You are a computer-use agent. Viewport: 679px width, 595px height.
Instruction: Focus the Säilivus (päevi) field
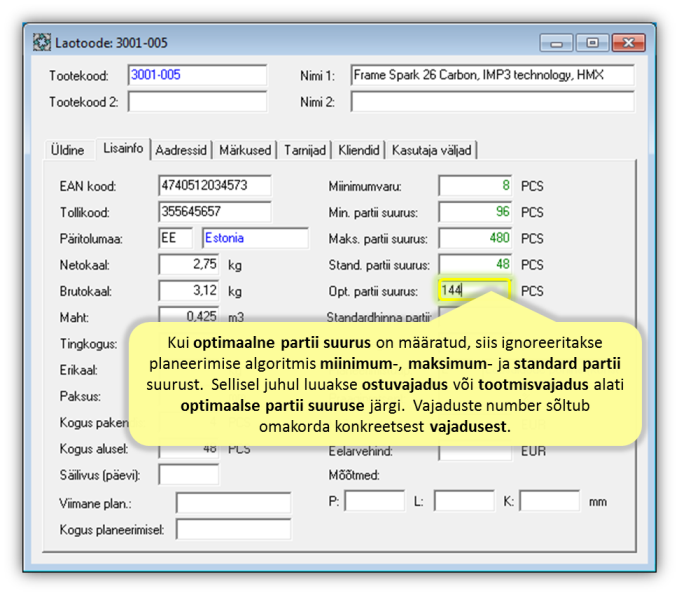pos(189,475)
